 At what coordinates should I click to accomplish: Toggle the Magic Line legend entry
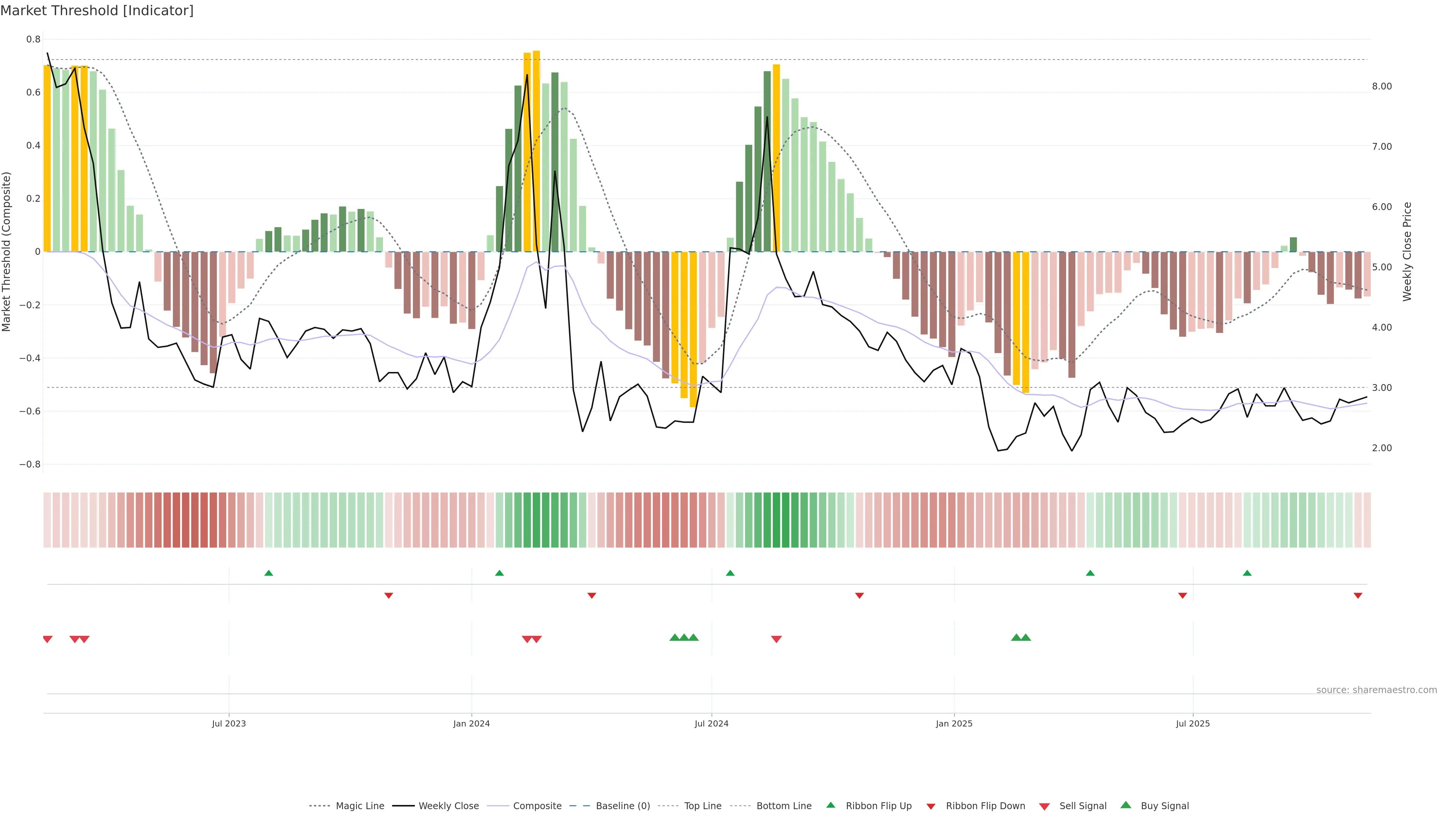point(359,806)
